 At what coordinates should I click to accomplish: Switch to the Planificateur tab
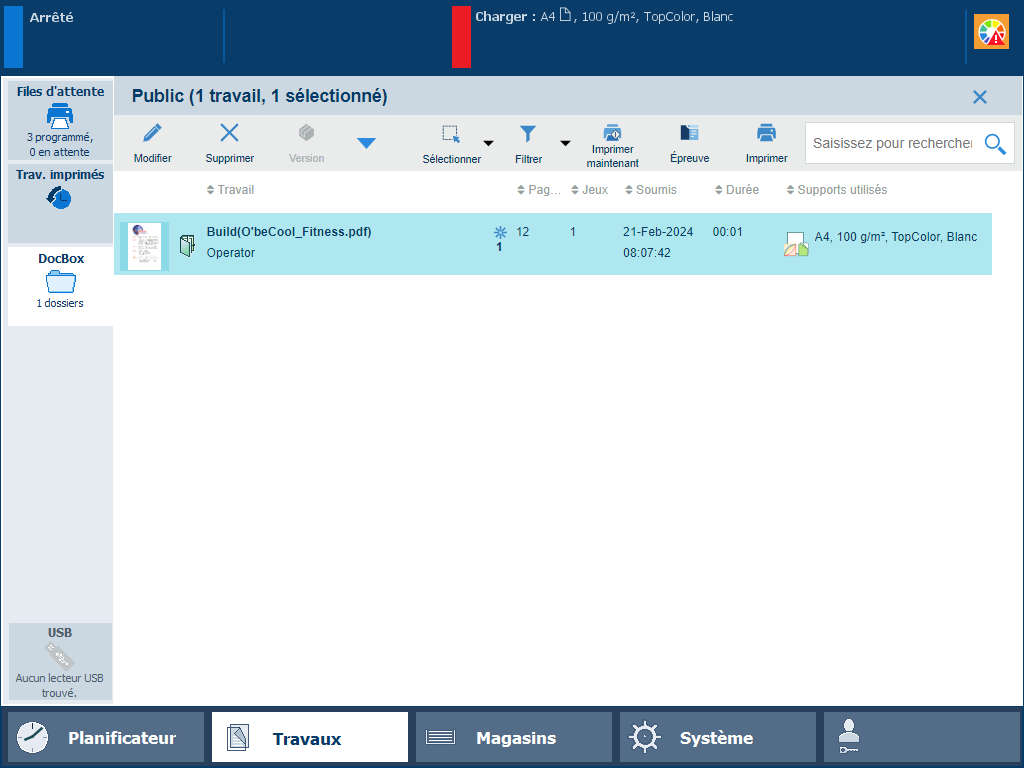click(106, 738)
